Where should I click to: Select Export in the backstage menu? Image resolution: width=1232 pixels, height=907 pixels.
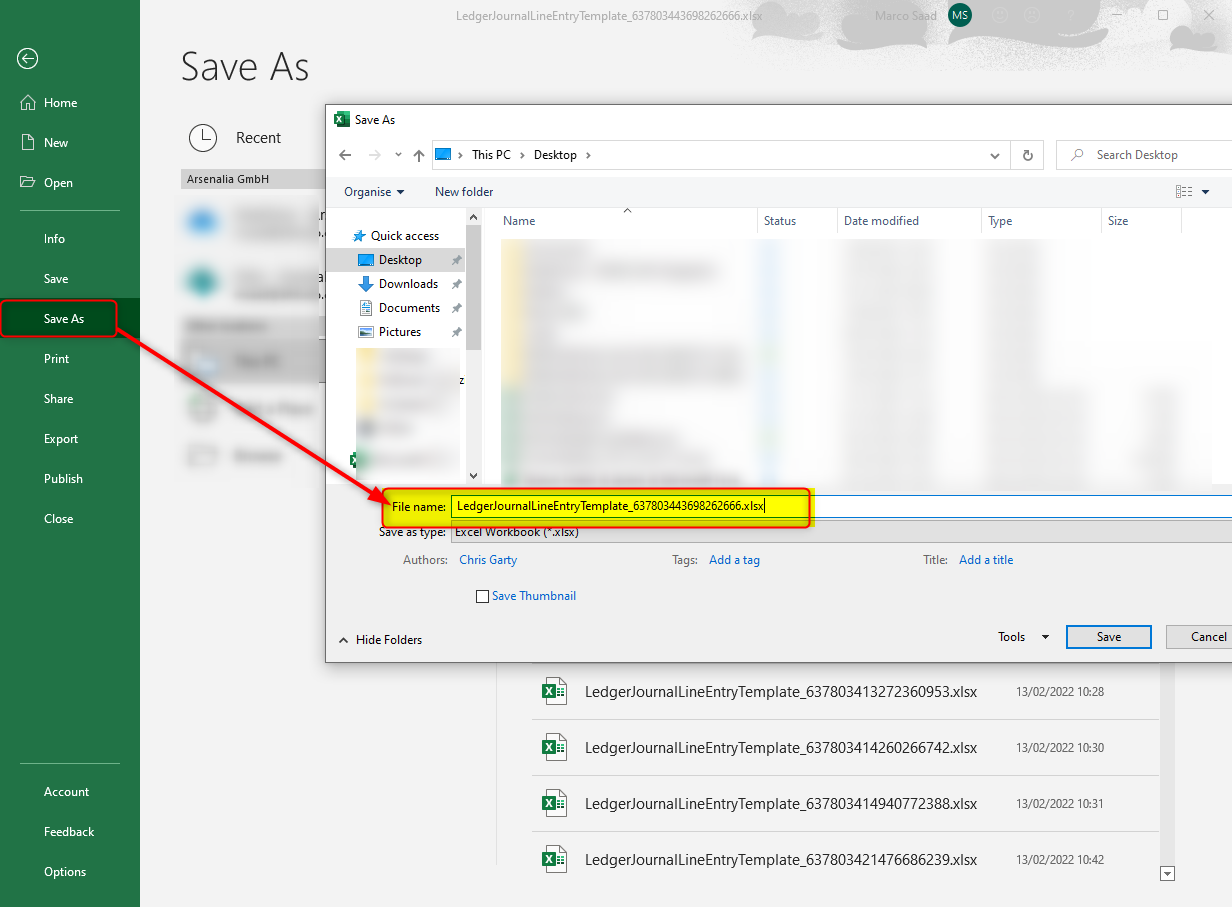(61, 438)
